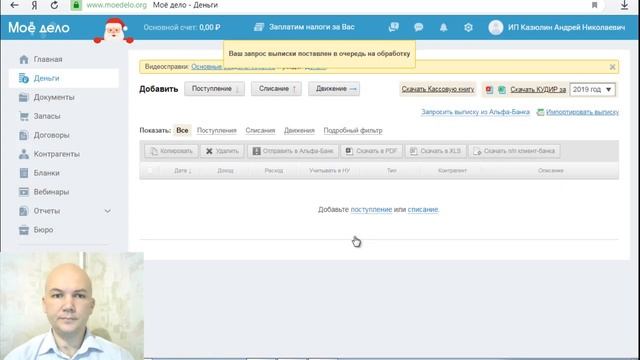
Task: Add a Поступление entry
Action: [214, 89]
